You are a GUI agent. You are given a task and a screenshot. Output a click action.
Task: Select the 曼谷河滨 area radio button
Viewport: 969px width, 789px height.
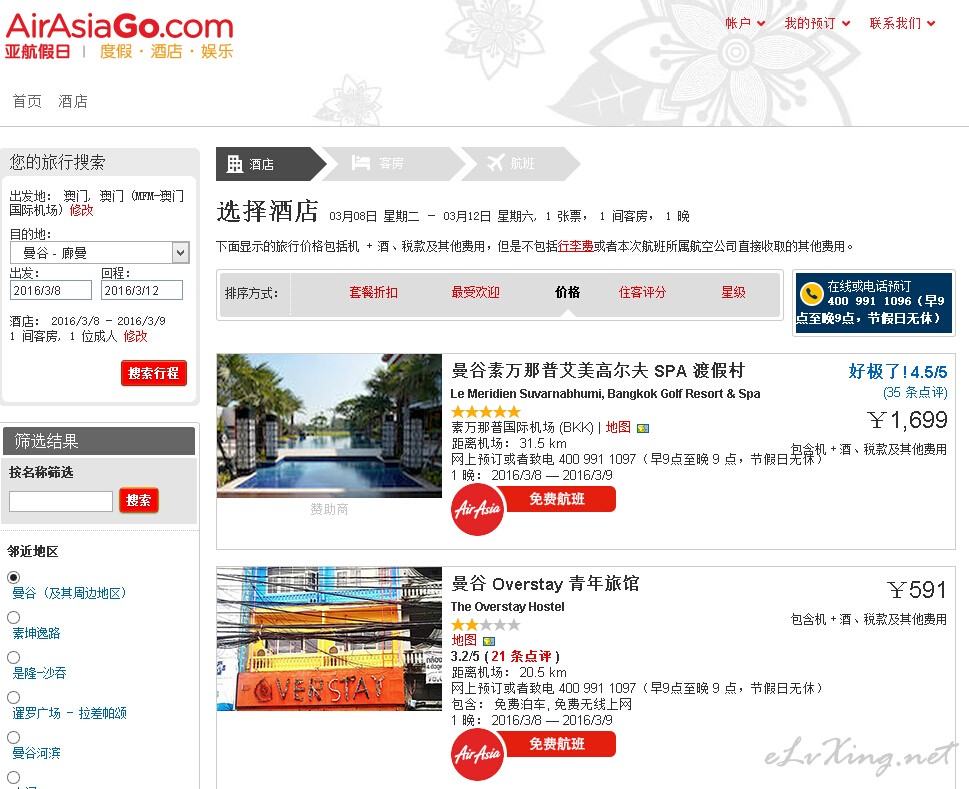pos(13,737)
